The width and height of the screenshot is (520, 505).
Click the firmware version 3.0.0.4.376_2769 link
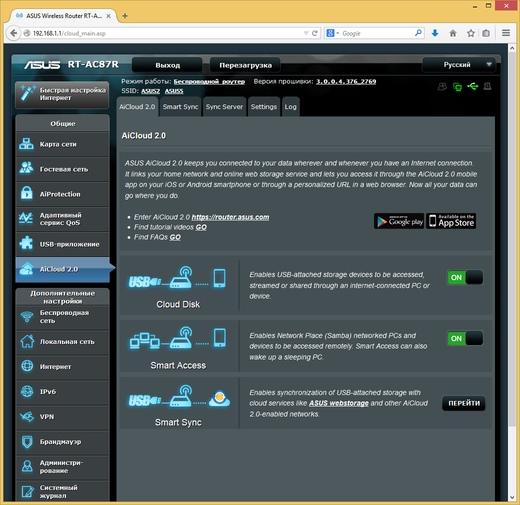[x=346, y=81]
